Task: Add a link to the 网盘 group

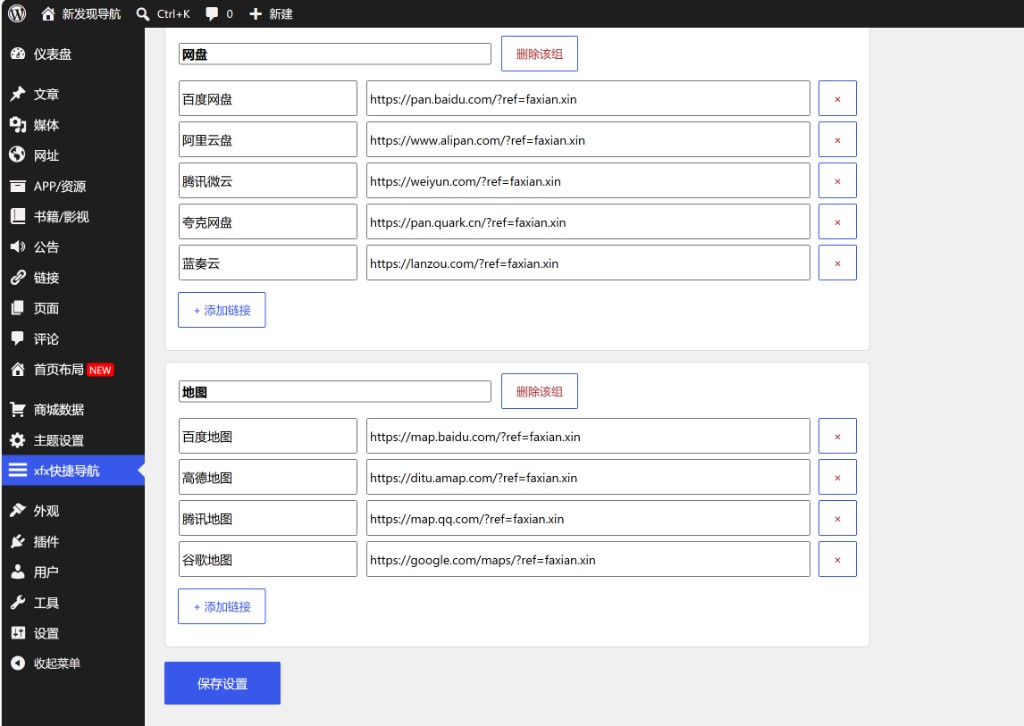Action: coord(222,310)
